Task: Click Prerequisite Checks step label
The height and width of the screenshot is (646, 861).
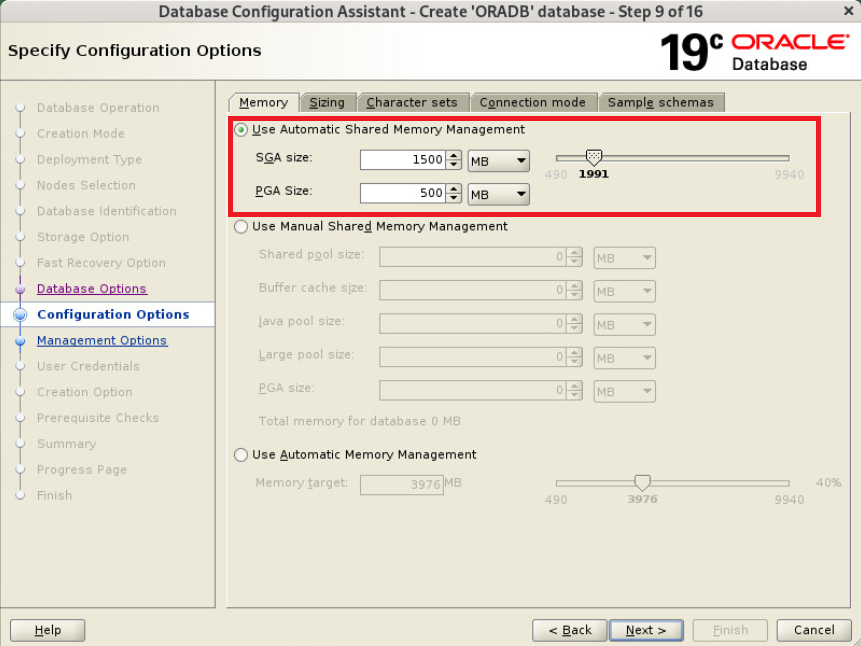Action: pos(98,418)
